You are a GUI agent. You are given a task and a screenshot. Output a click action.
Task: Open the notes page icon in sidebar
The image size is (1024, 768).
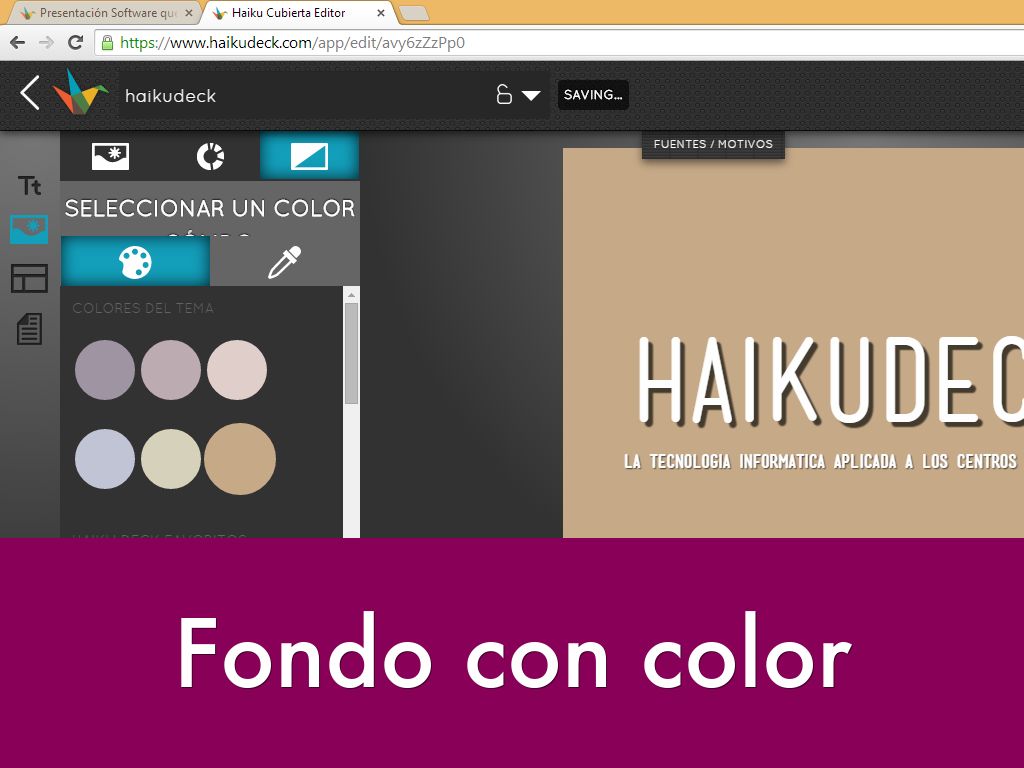point(29,329)
